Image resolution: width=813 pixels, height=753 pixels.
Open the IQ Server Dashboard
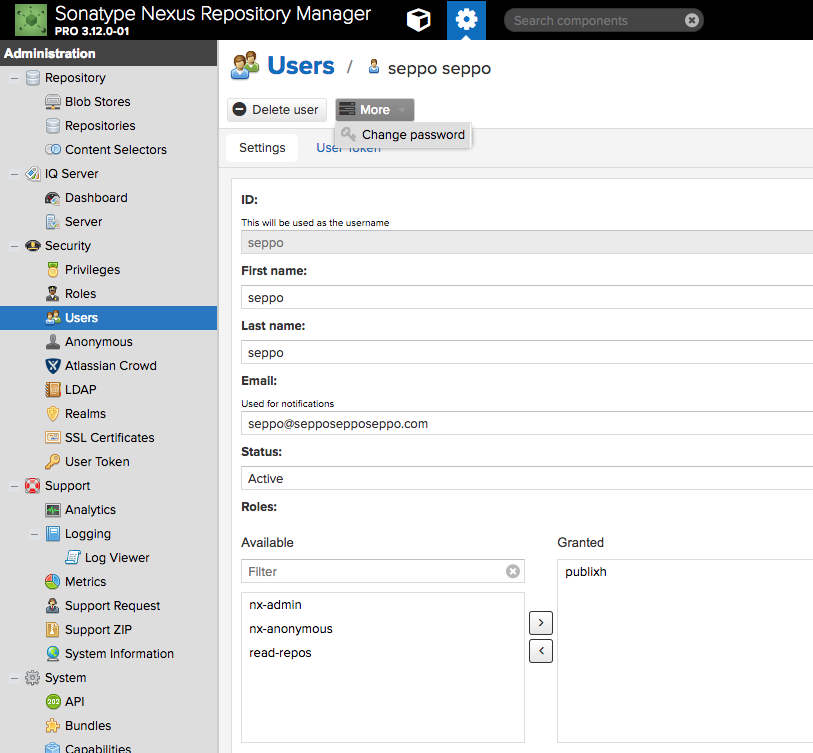(x=96, y=198)
